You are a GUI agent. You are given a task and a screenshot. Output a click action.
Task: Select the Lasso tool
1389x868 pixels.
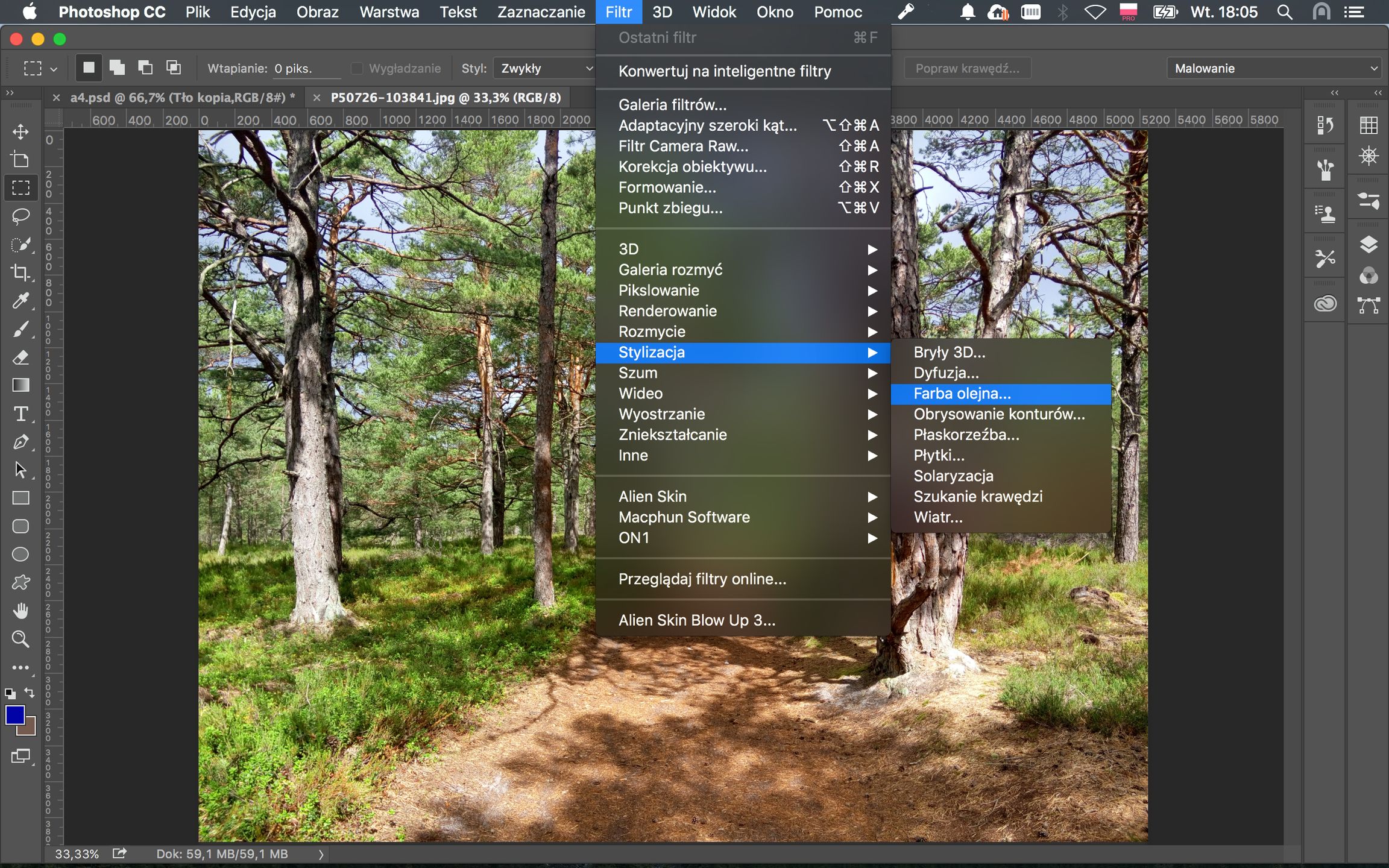(20, 216)
